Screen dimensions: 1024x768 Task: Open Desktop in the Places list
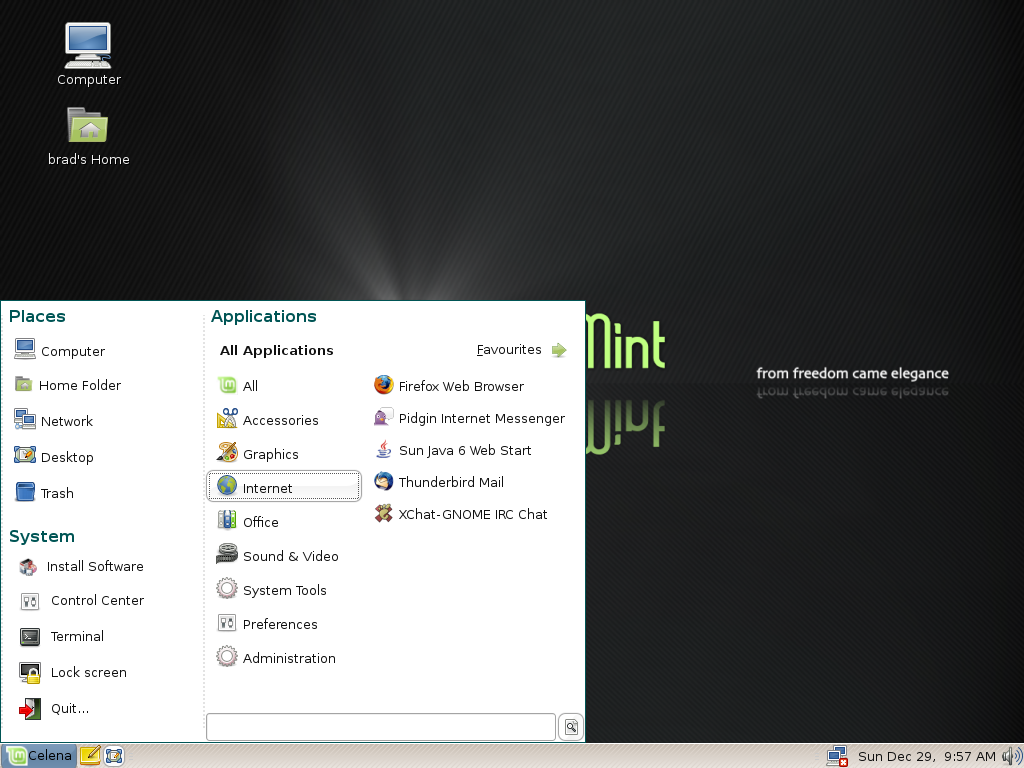(54, 456)
